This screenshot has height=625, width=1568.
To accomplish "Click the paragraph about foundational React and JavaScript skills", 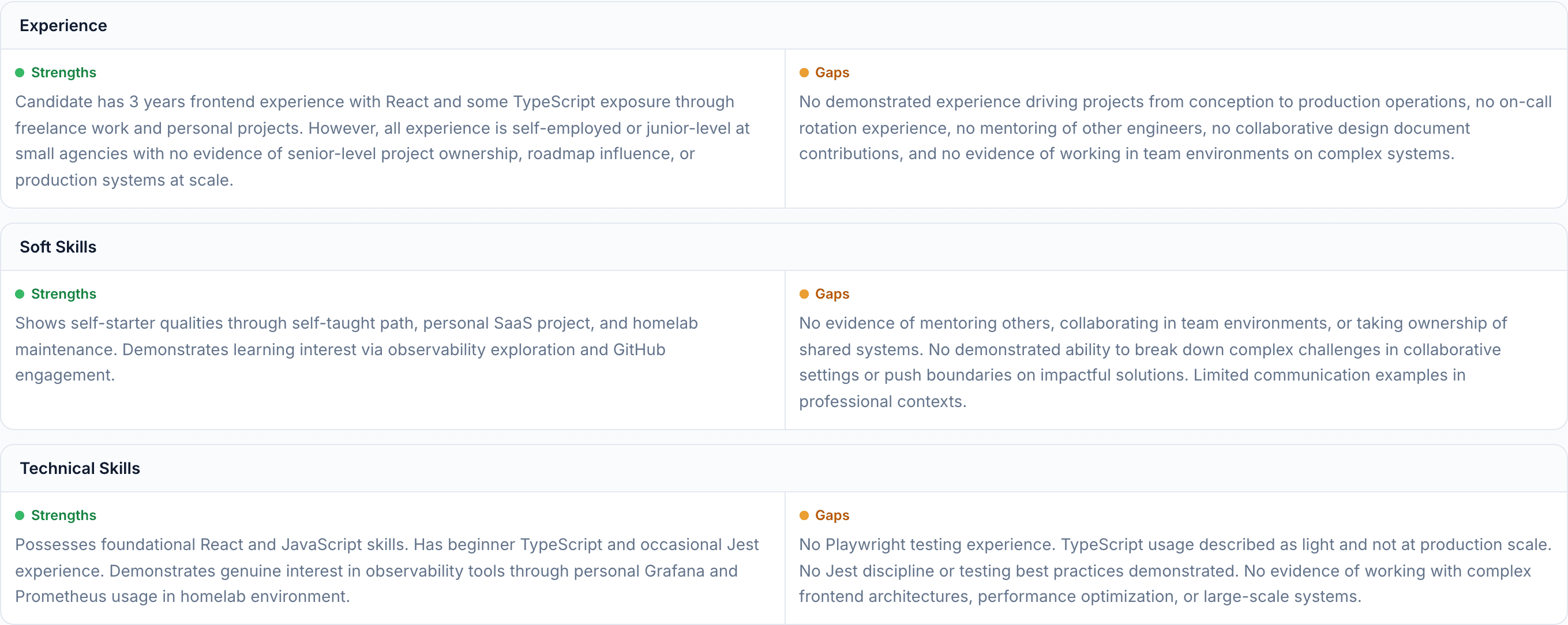I will pos(387,571).
